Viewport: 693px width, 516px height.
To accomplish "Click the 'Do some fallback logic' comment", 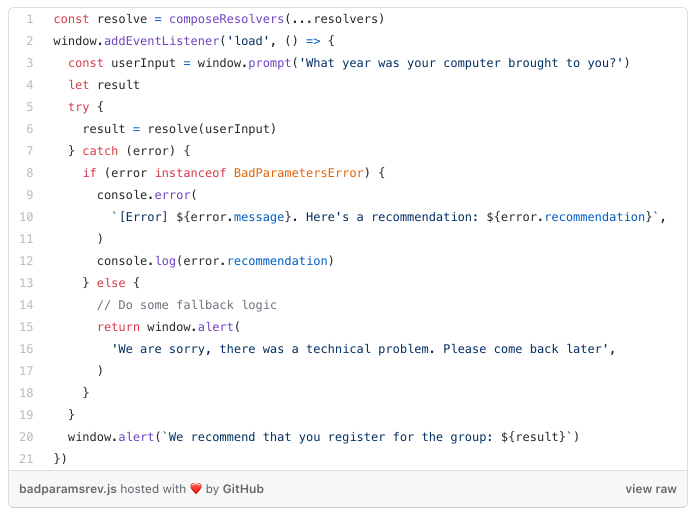I will 186,305.
